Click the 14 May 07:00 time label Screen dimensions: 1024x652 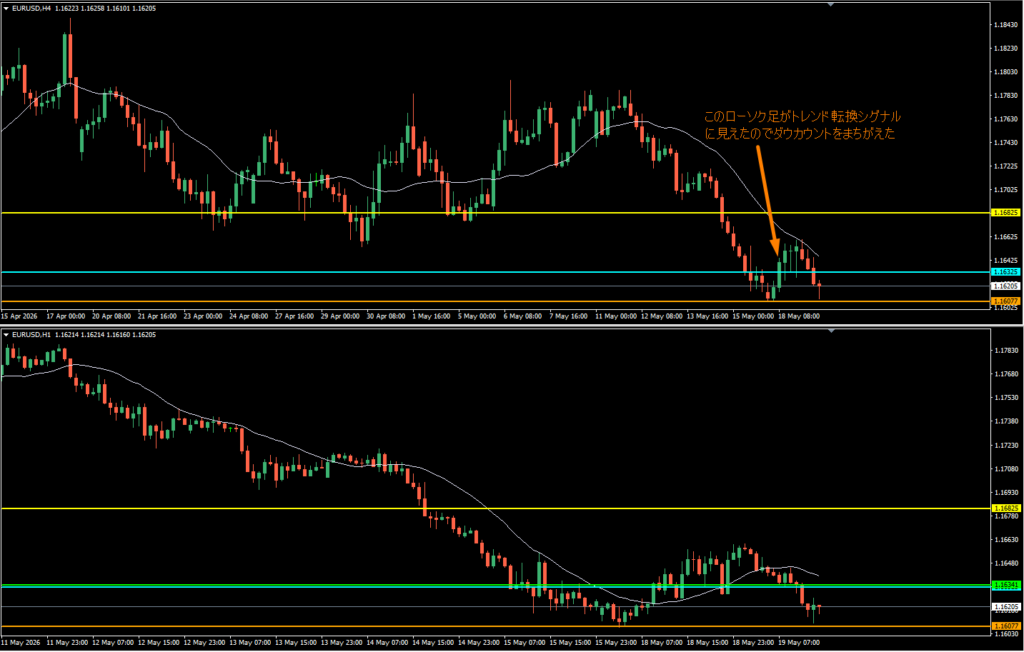[387, 642]
